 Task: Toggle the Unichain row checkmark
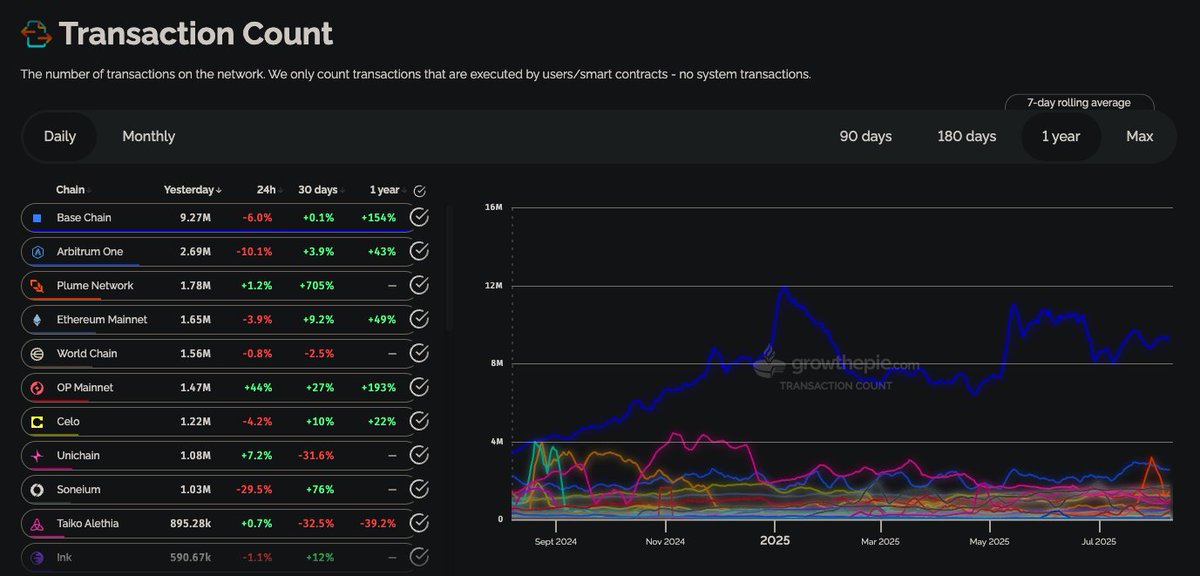[x=420, y=456]
